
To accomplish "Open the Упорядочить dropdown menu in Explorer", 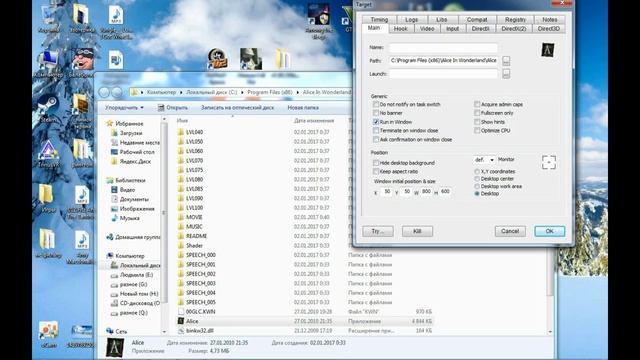I will point(124,108).
